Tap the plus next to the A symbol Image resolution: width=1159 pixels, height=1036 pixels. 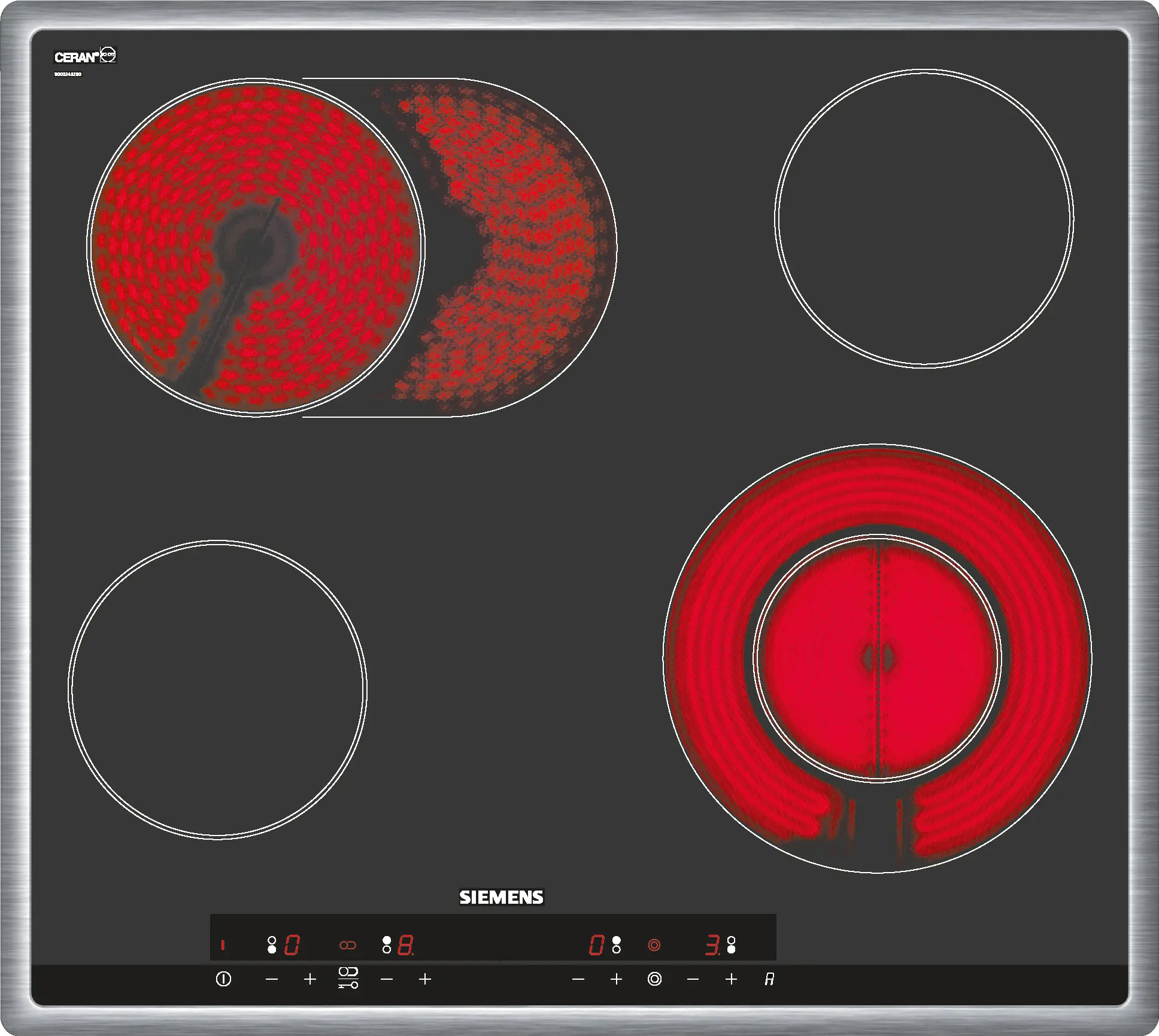coord(731,979)
